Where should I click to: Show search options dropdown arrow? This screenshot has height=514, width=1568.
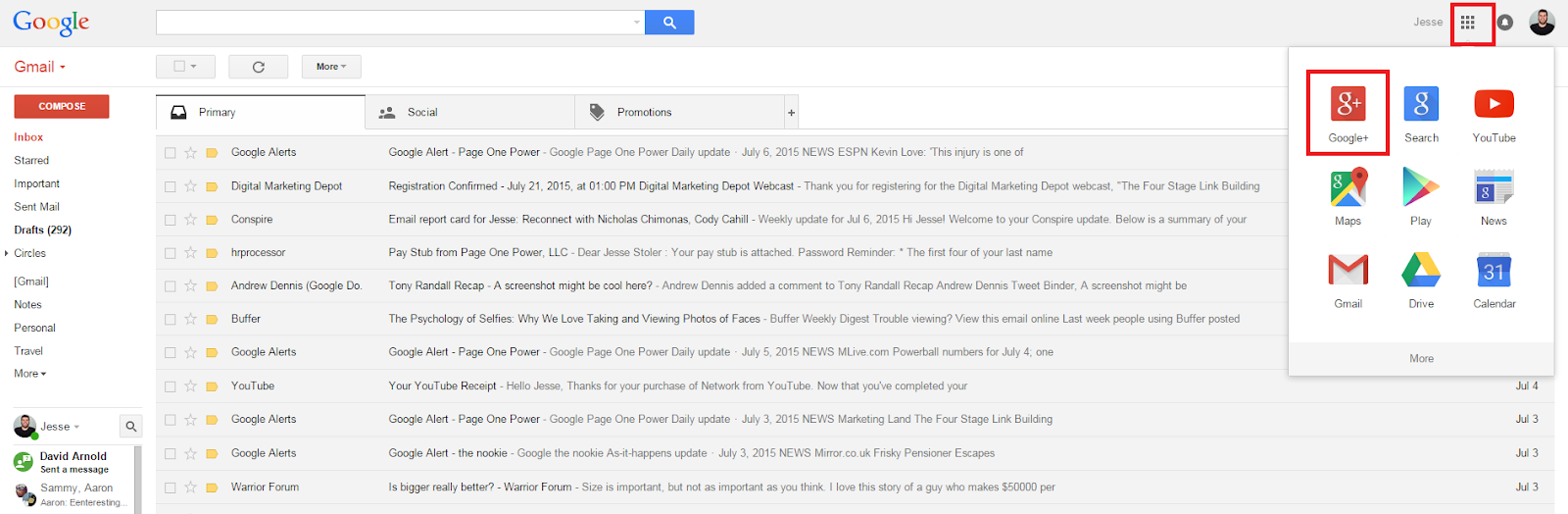coord(637,23)
